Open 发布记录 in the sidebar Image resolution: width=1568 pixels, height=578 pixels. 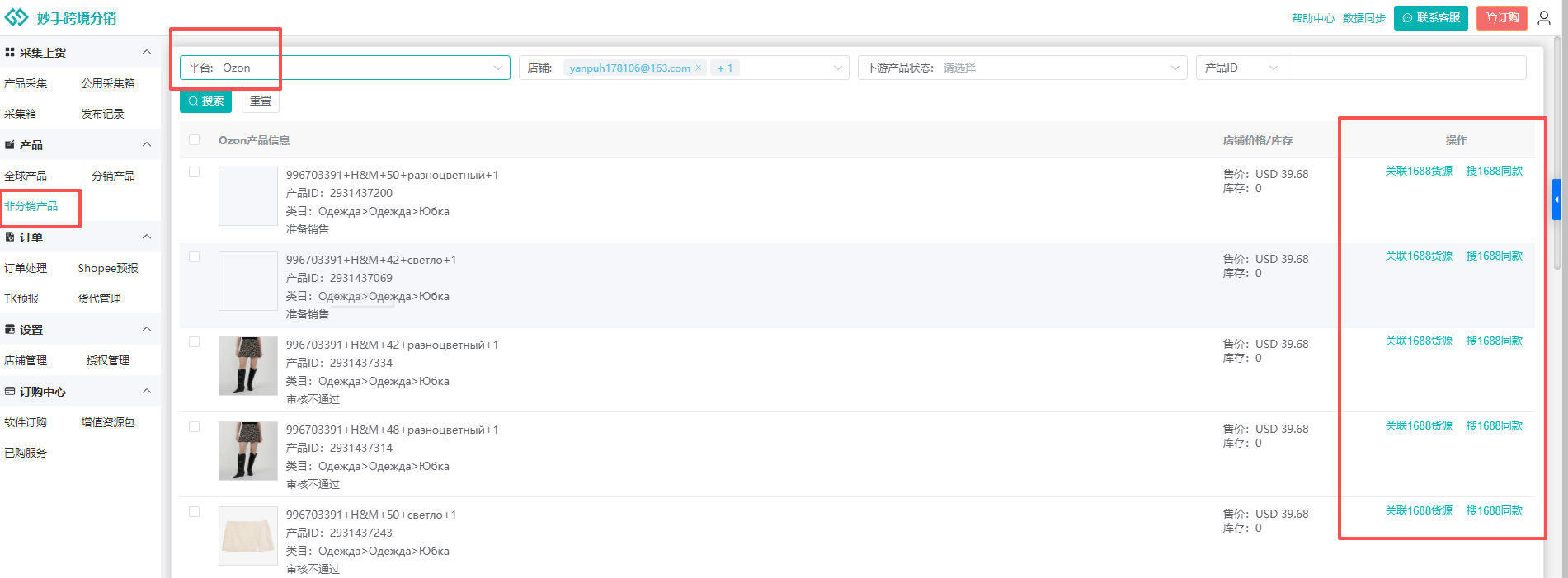pyautogui.click(x=102, y=114)
